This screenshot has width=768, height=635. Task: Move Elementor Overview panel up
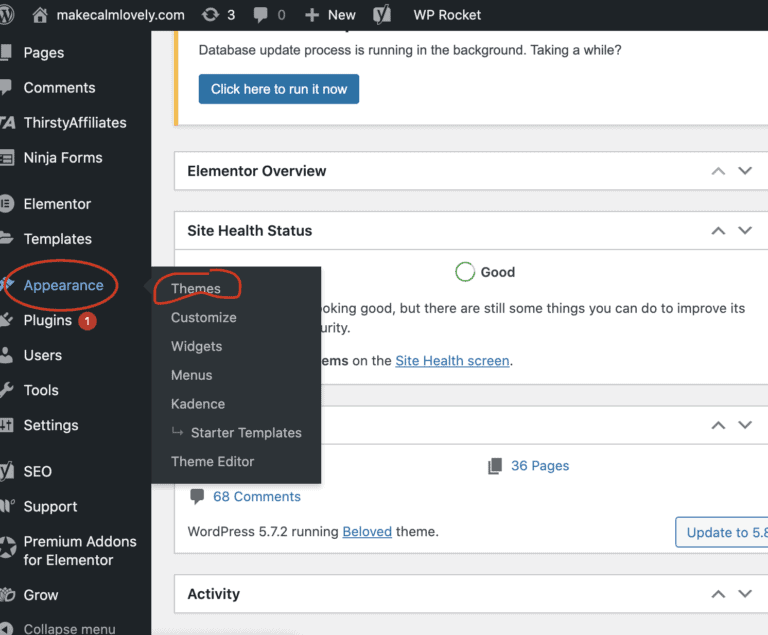[x=718, y=171]
